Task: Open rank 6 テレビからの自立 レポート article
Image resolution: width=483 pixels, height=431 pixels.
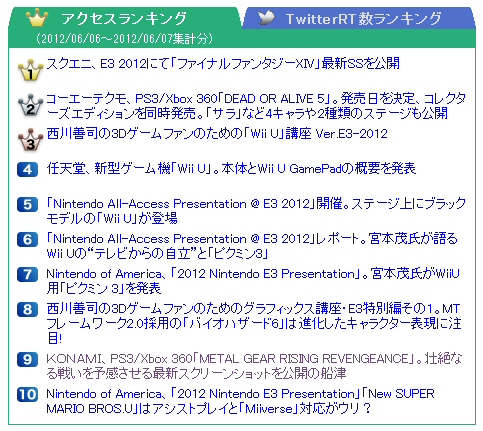Action: 252,246
